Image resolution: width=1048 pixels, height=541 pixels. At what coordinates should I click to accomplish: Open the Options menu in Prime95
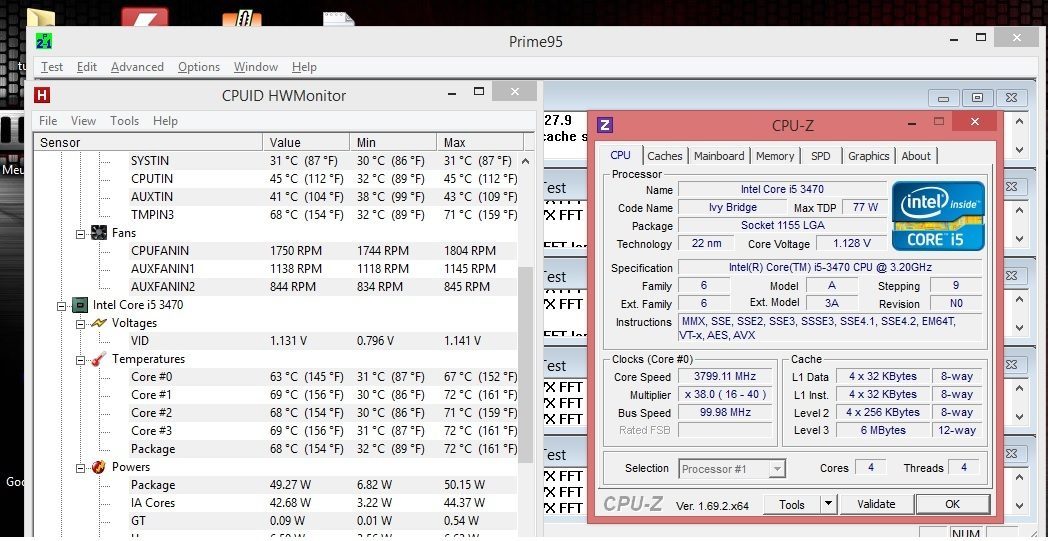199,67
